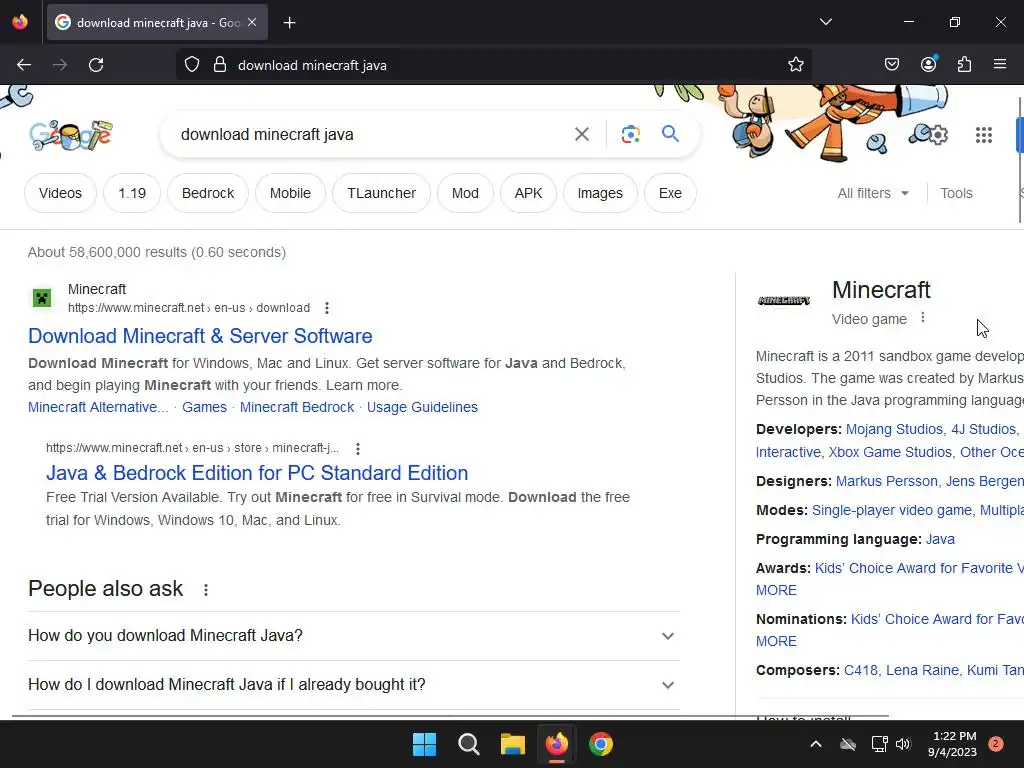Open Windows taskbar search
1024x768 pixels.
click(468, 744)
